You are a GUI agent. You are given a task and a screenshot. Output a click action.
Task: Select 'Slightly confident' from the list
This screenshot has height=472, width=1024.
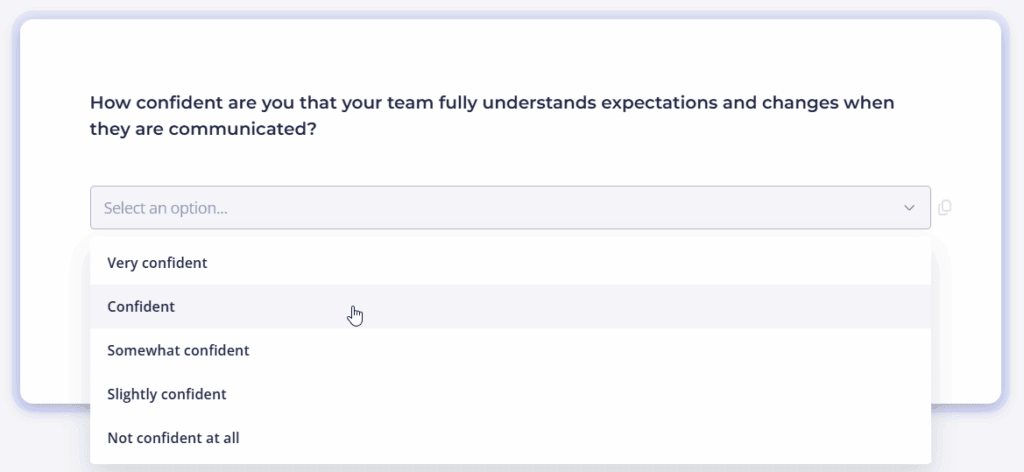click(x=167, y=395)
